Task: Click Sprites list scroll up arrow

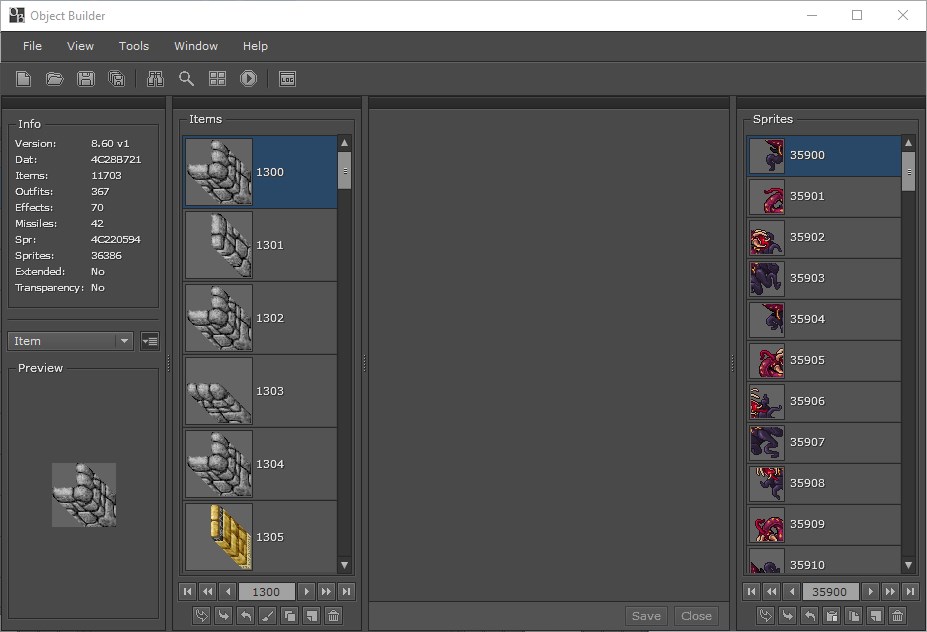Action: tap(909, 143)
